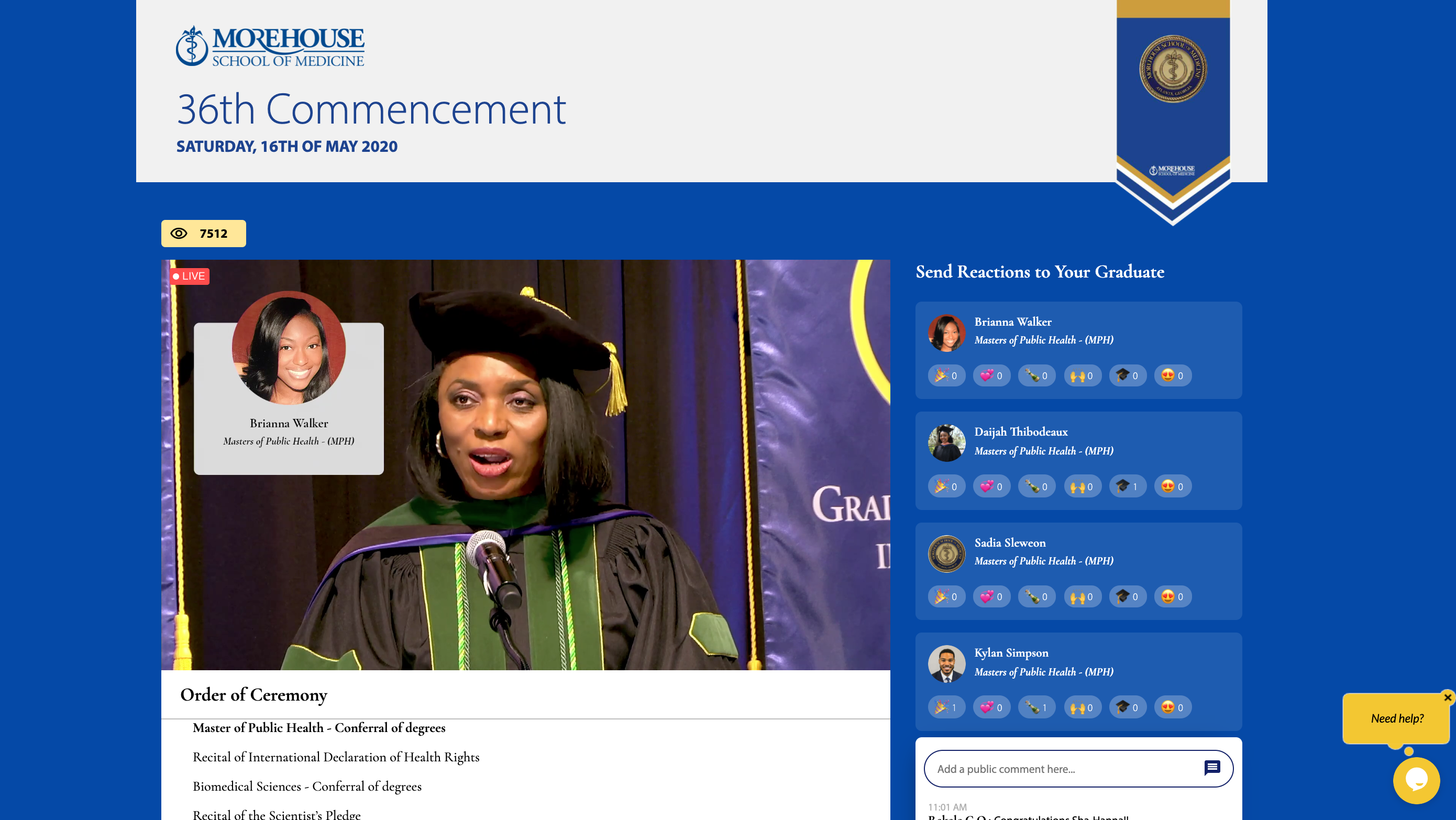Send graduation cap reaction to Daijah Thibodeaux
This screenshot has width=1456, height=820.
pyautogui.click(x=1127, y=486)
